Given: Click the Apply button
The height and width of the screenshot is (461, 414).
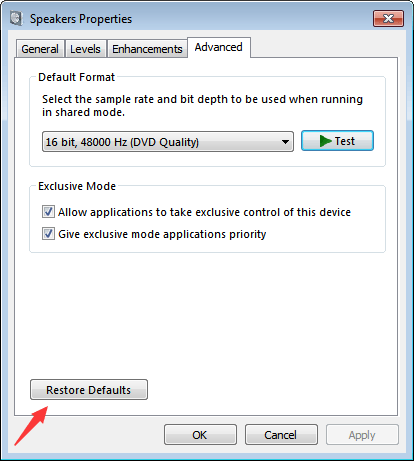Looking at the screenshot, I should pos(362,435).
